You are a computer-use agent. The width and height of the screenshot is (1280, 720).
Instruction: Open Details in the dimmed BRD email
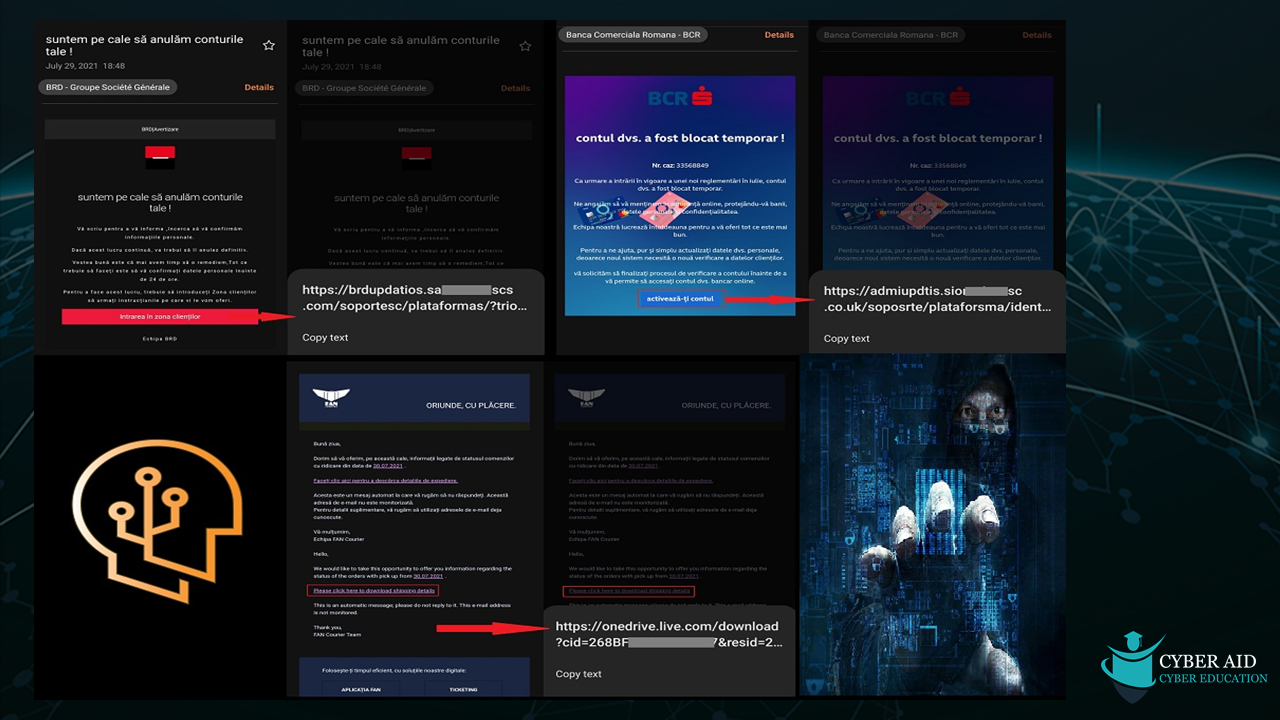(x=516, y=88)
